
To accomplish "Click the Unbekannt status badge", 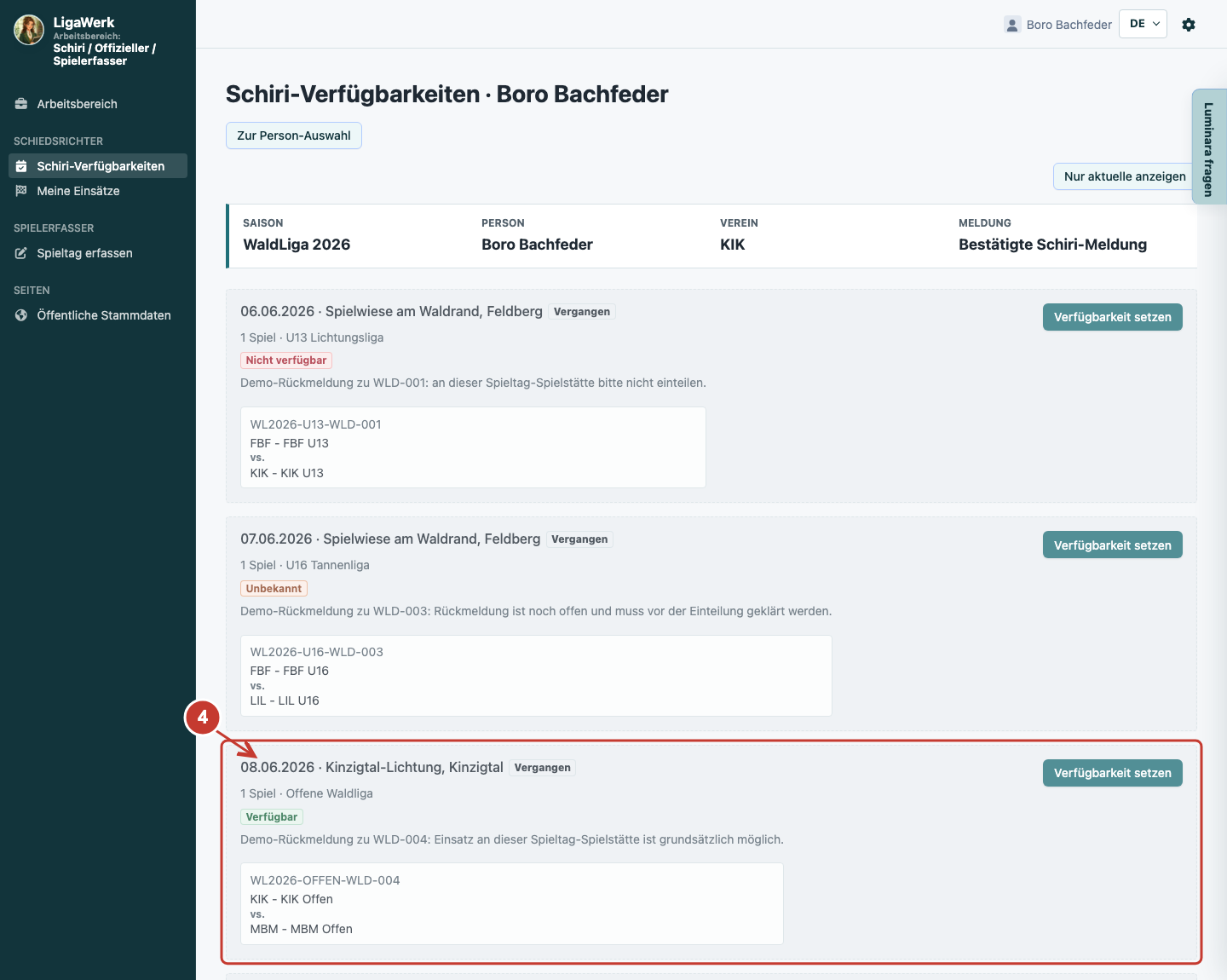I will pos(274,588).
